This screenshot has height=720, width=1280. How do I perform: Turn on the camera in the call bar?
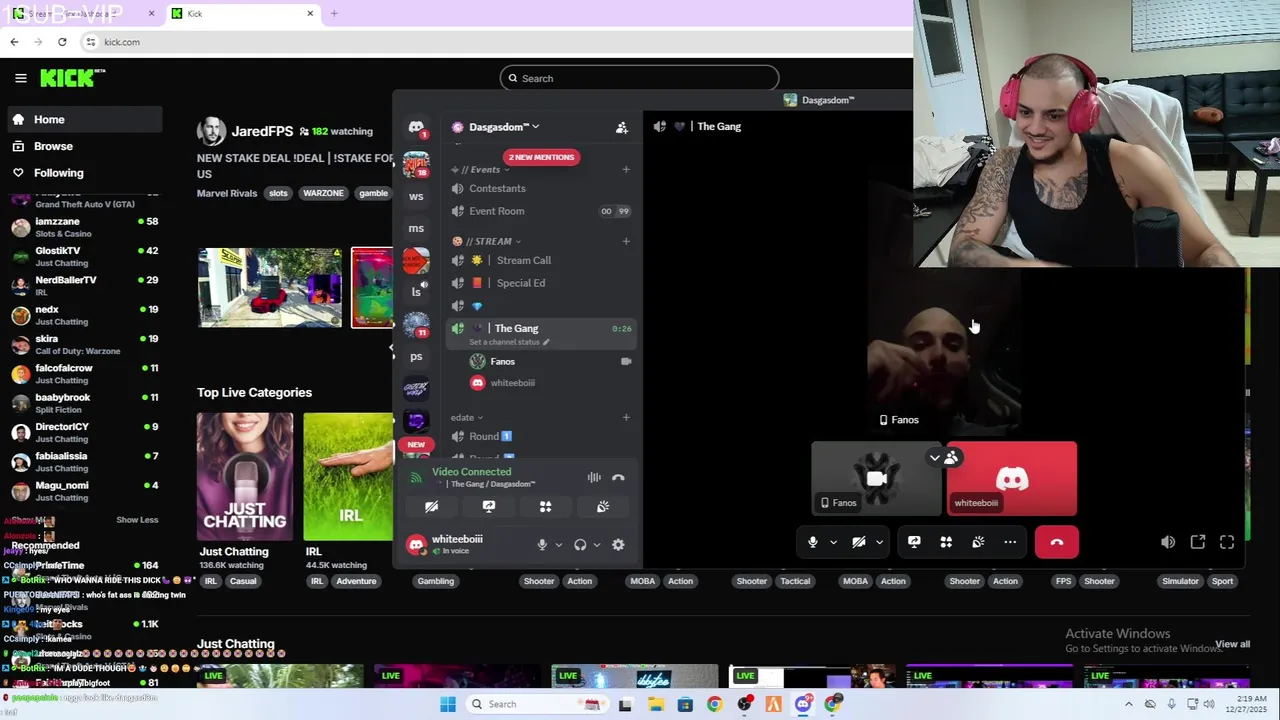tap(858, 542)
